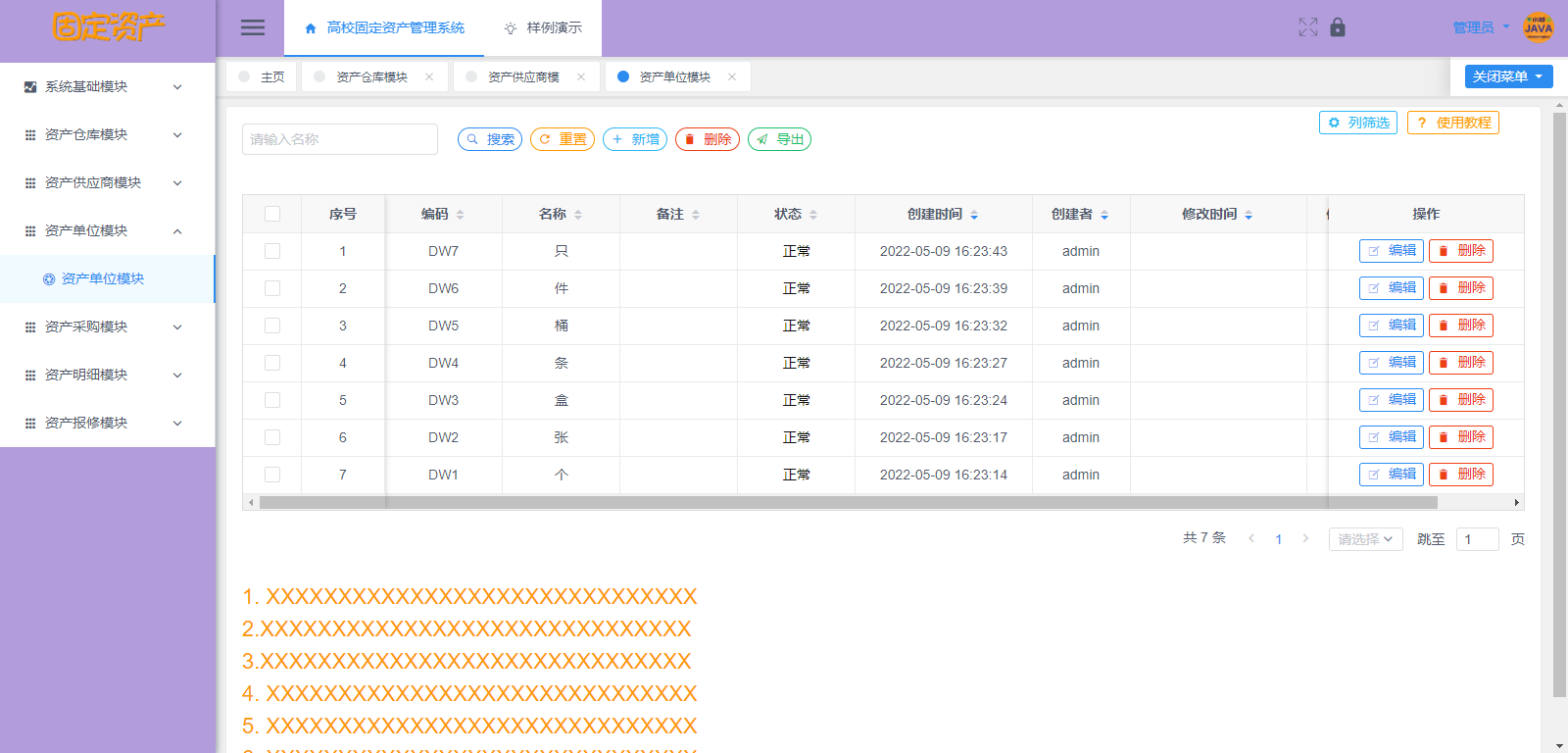Switch to the 样例演示 top tab
The image size is (1568, 753).
pos(543,27)
